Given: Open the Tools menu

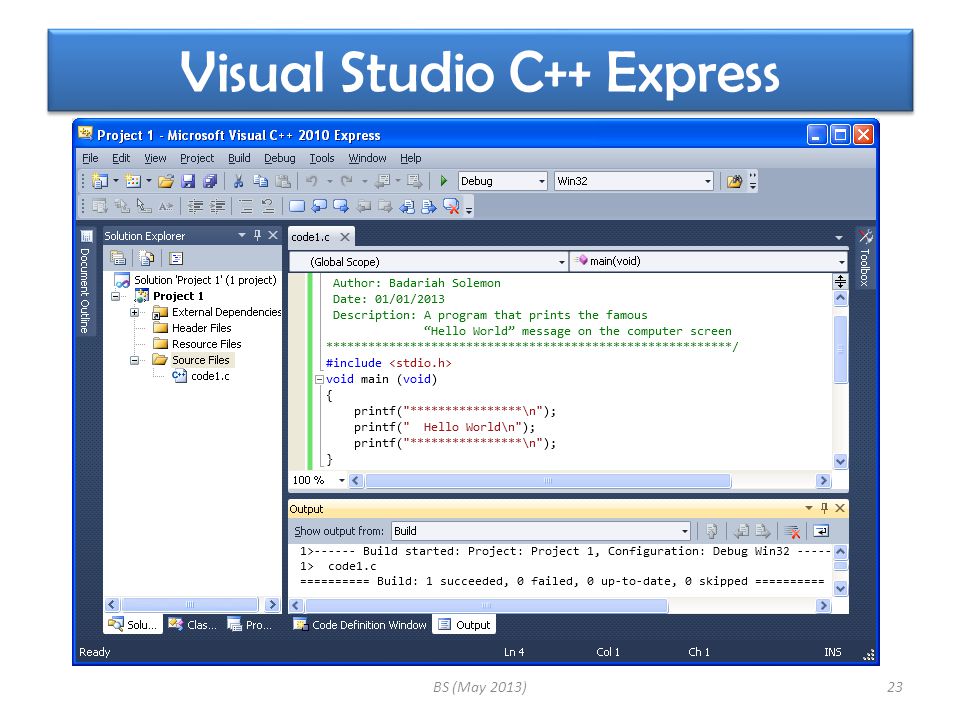Looking at the screenshot, I should 321,158.
